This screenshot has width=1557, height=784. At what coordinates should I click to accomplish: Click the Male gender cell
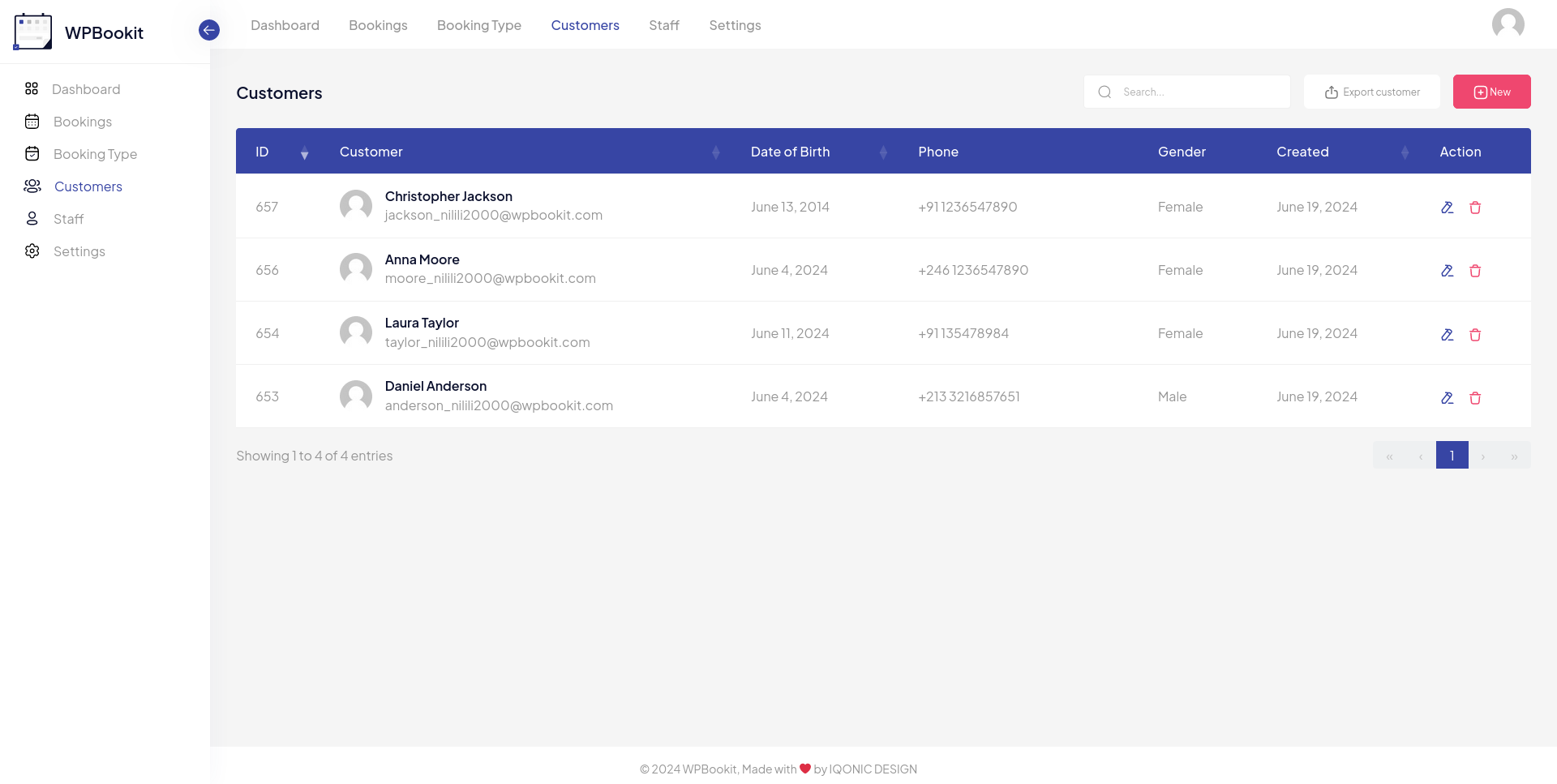tap(1172, 396)
